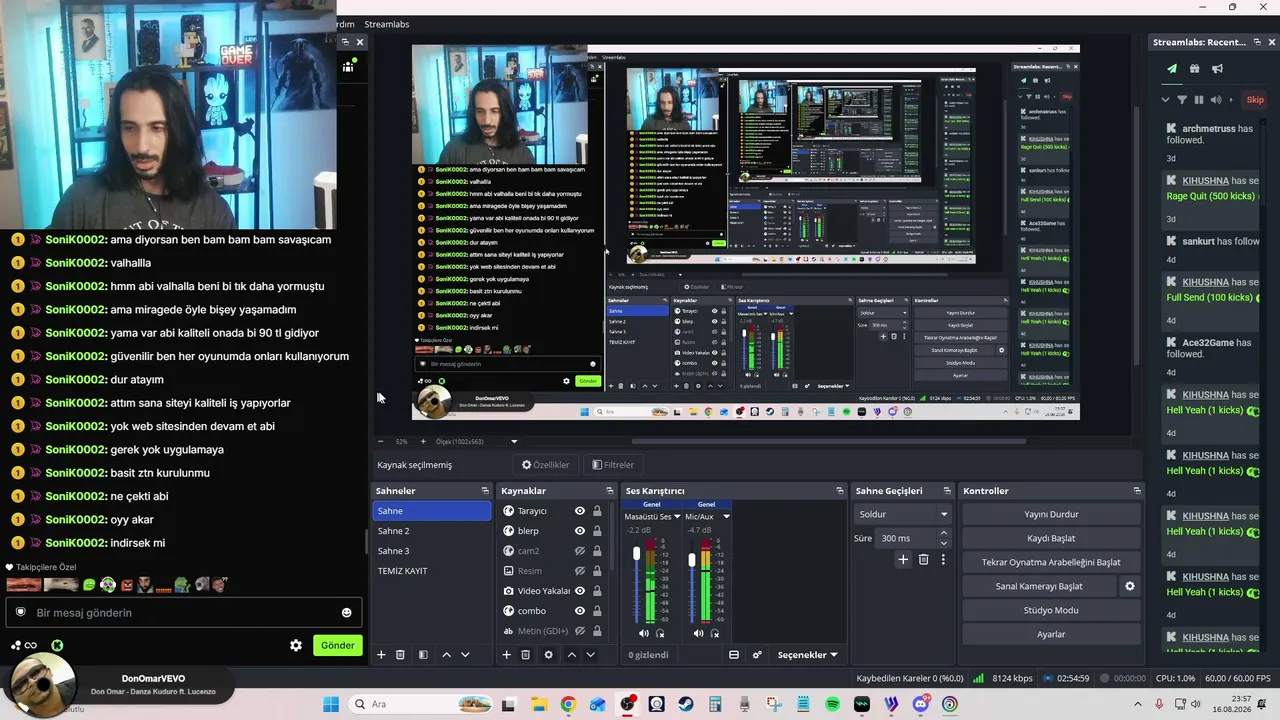The width and height of the screenshot is (1280, 720).
Task: Filter Streamlabs recent events with funnel icon
Action: pyautogui.click(x=1182, y=100)
